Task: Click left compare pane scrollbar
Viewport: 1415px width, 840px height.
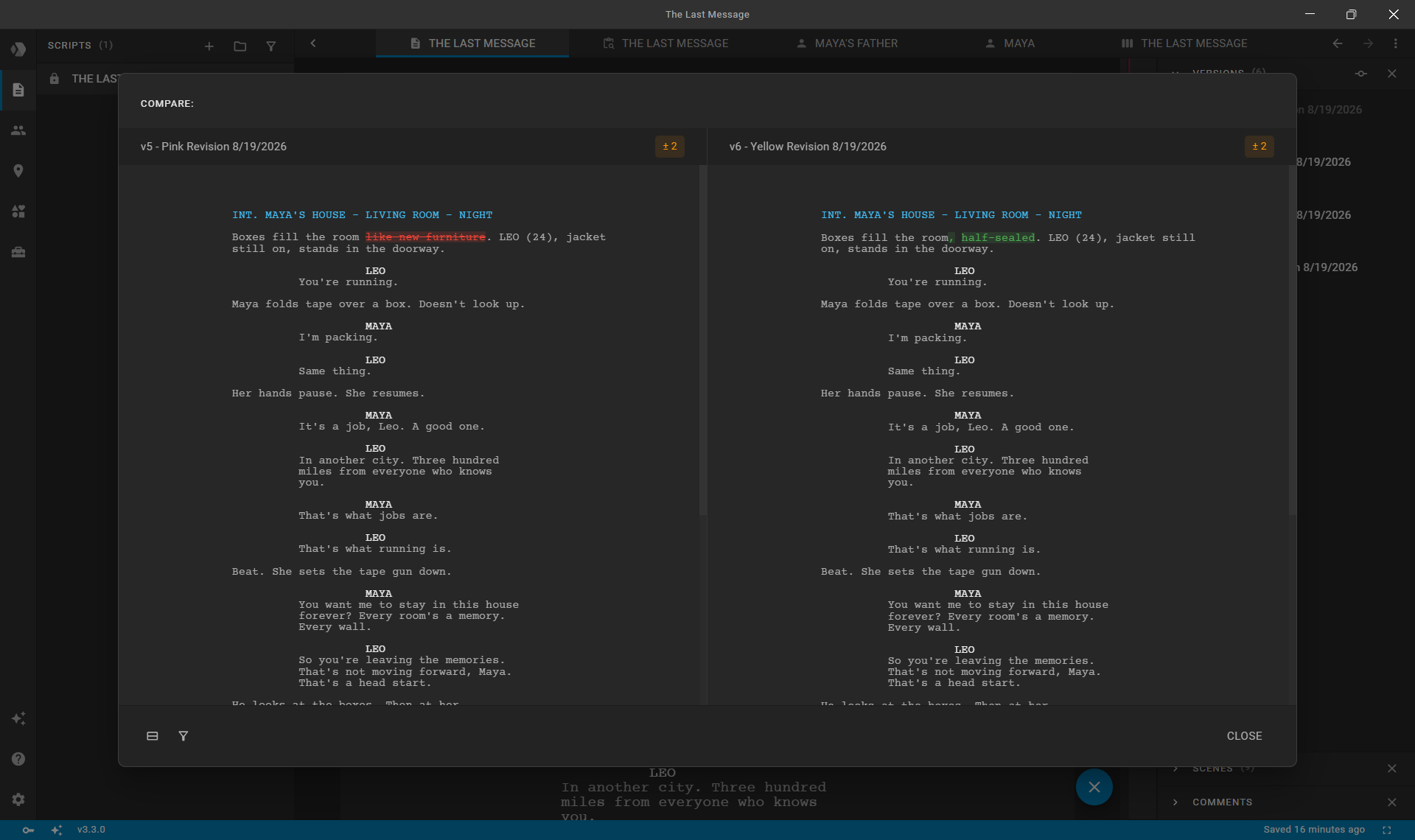Action: [702, 340]
